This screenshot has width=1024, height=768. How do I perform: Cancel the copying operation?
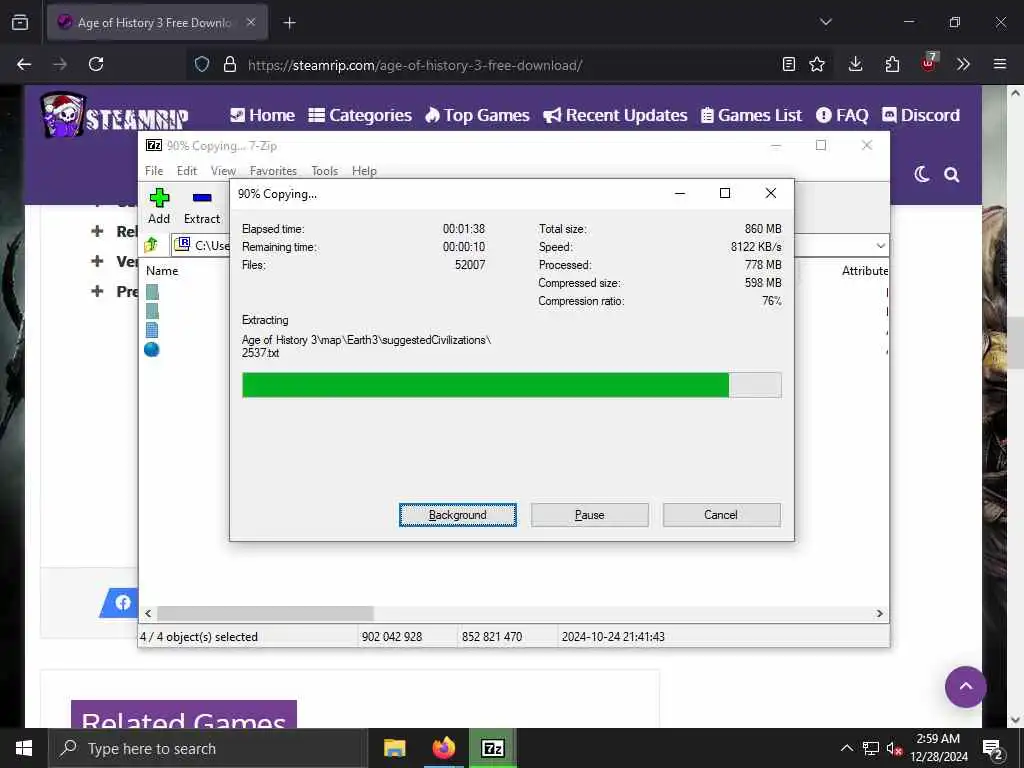(721, 515)
